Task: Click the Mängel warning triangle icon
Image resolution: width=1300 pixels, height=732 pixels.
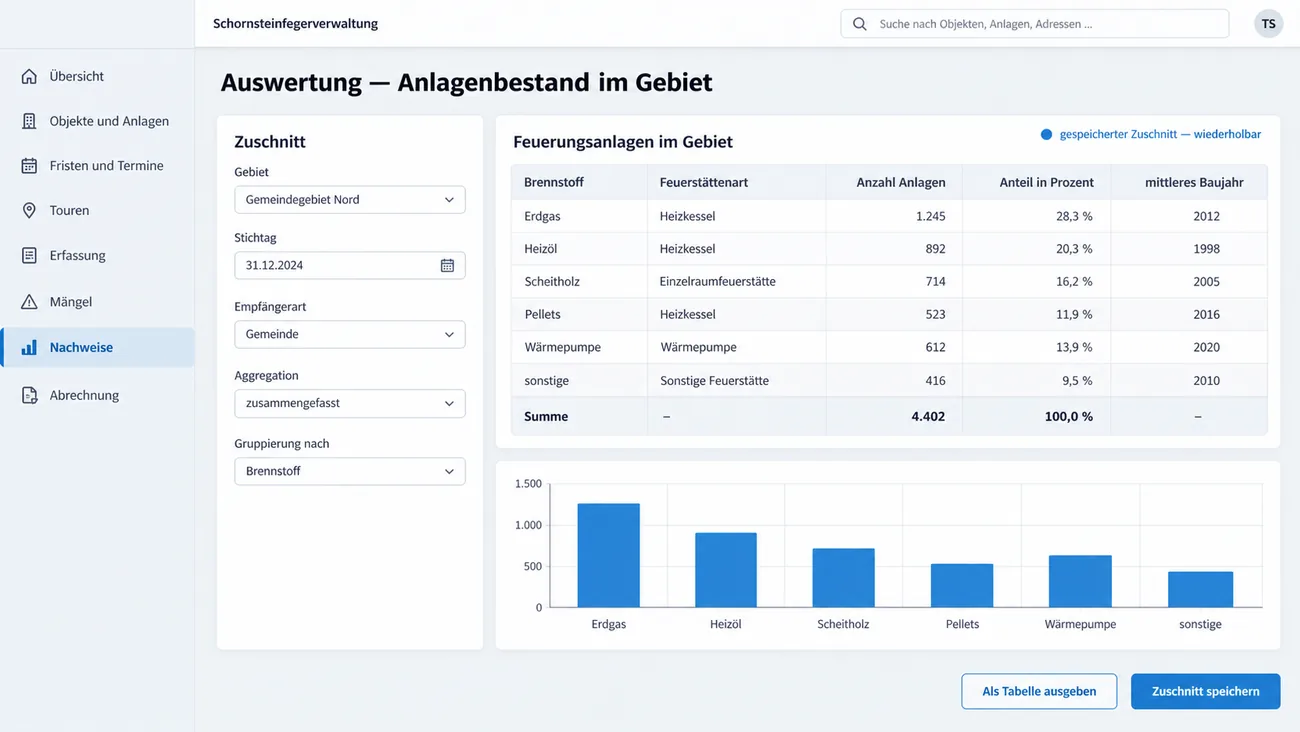Action: point(29,302)
